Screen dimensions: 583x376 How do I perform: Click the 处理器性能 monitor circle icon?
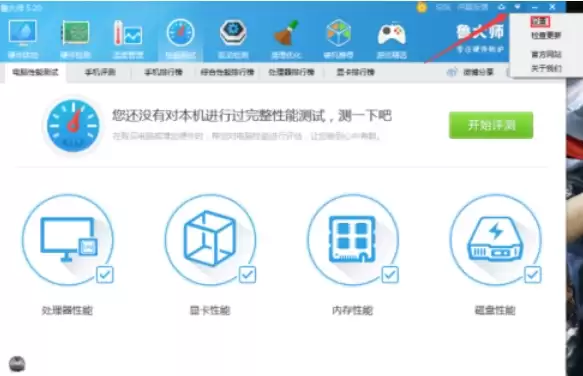[x=67, y=240]
